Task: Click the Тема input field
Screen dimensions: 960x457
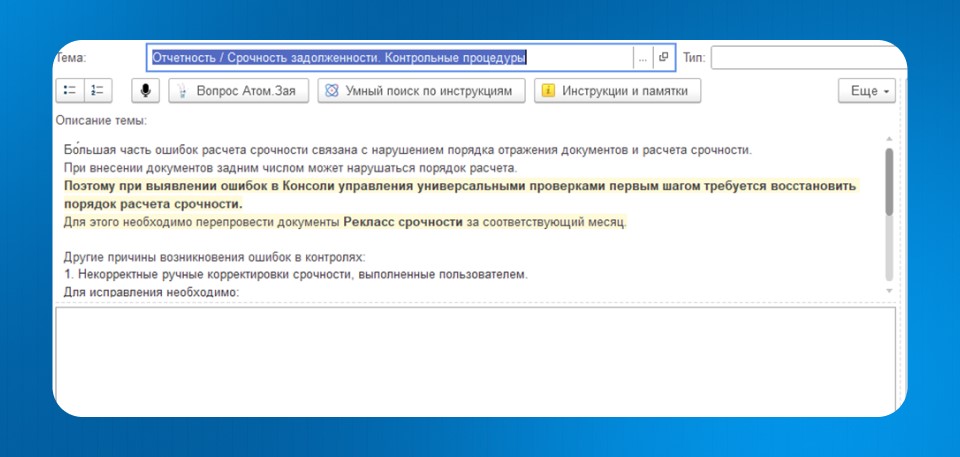Action: [x=389, y=58]
